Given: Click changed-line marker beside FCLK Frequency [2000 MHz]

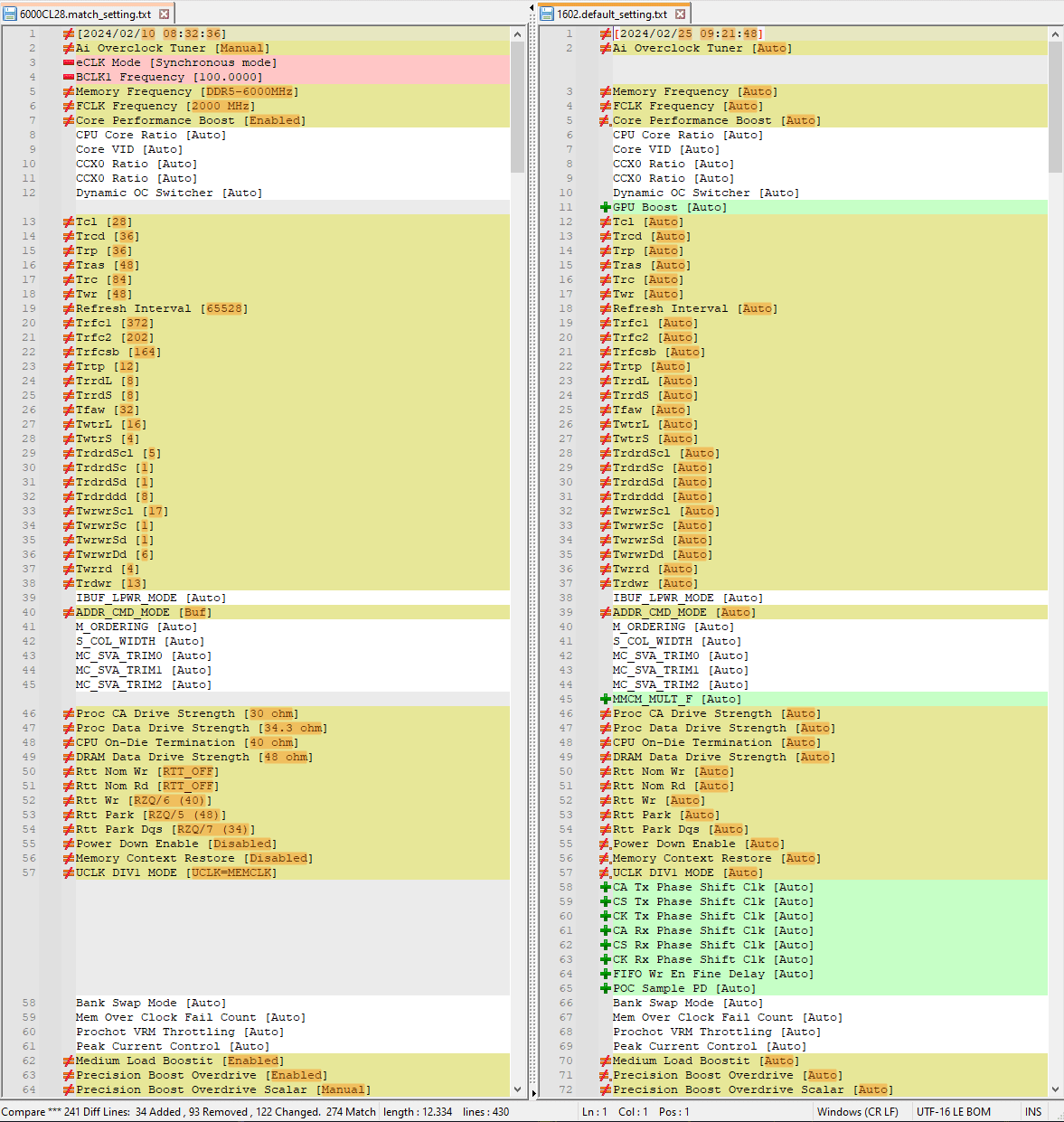Looking at the screenshot, I should click(69, 106).
